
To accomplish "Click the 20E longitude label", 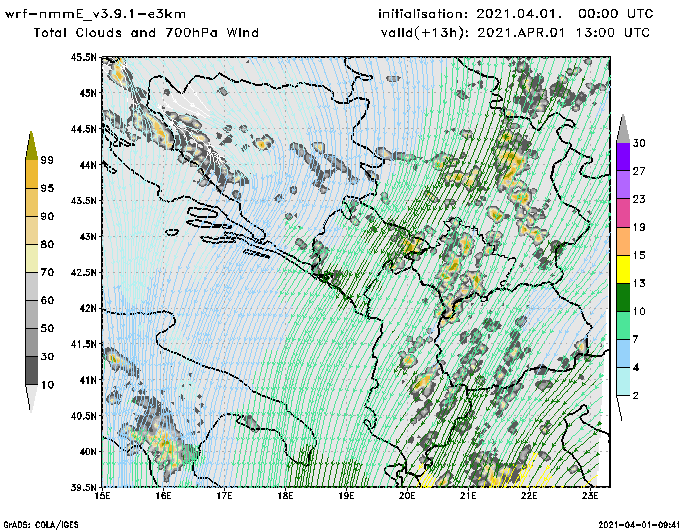I will coord(407,496).
